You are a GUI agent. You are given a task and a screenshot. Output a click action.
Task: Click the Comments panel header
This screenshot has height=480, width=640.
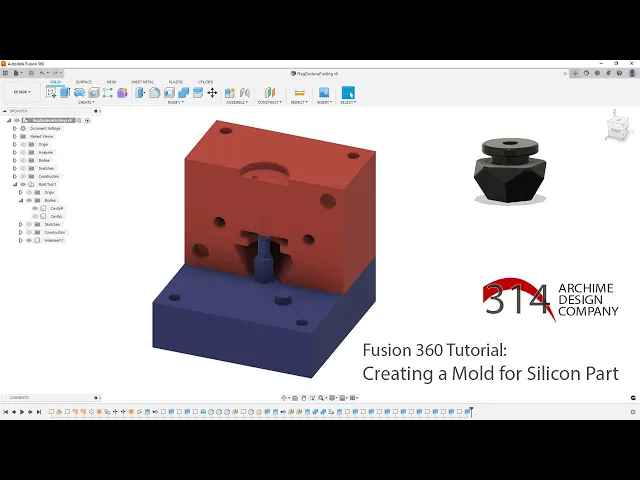[x=51, y=398]
